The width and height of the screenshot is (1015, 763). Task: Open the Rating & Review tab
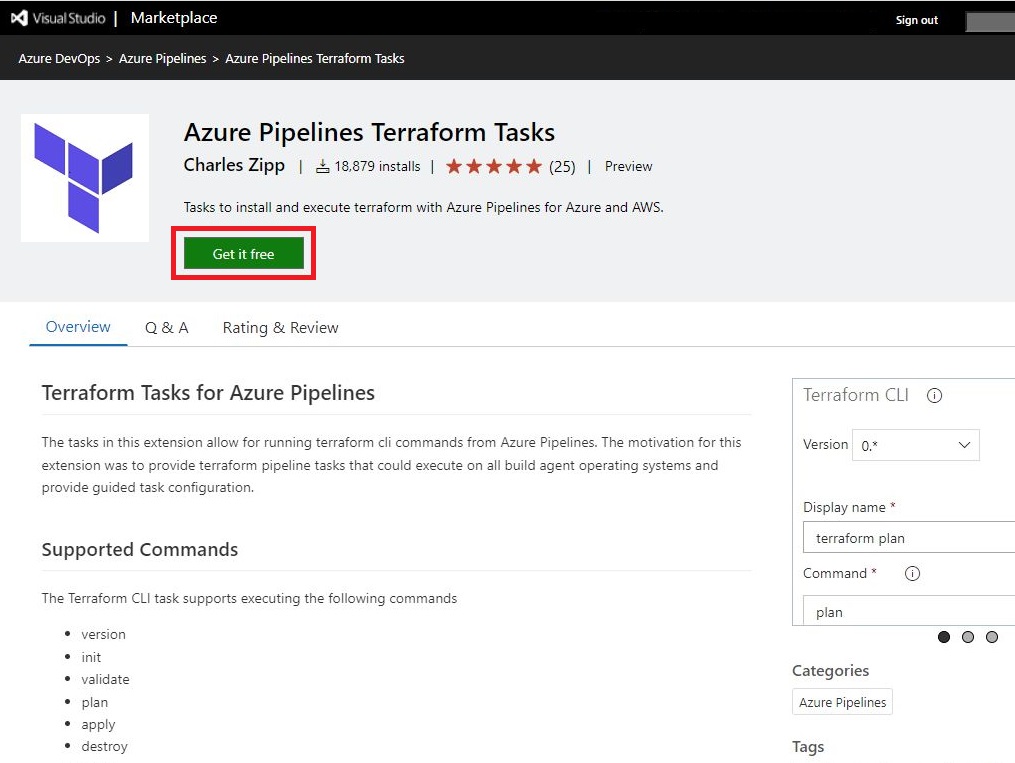pos(280,327)
